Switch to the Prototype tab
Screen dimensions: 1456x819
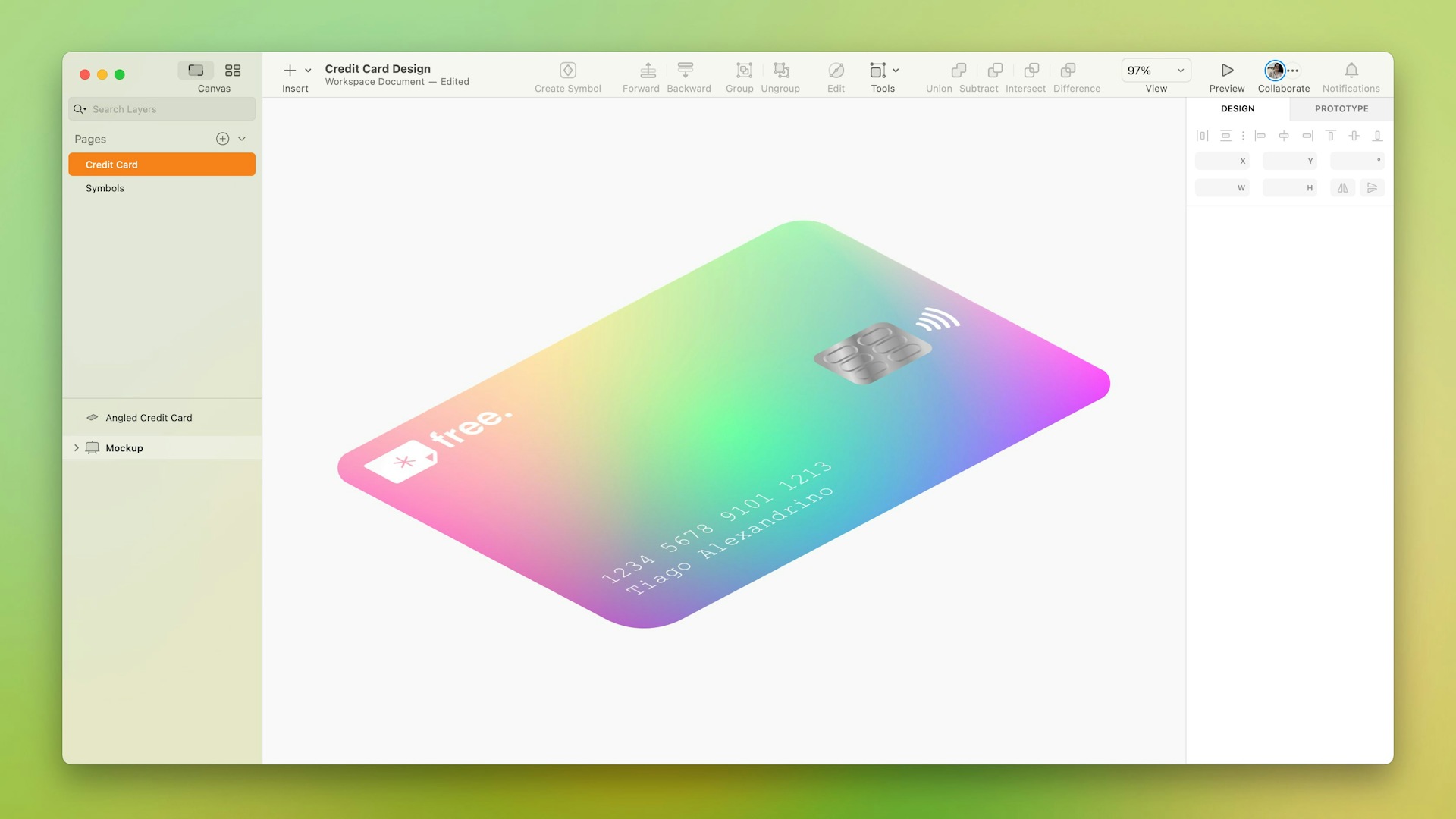click(x=1341, y=108)
